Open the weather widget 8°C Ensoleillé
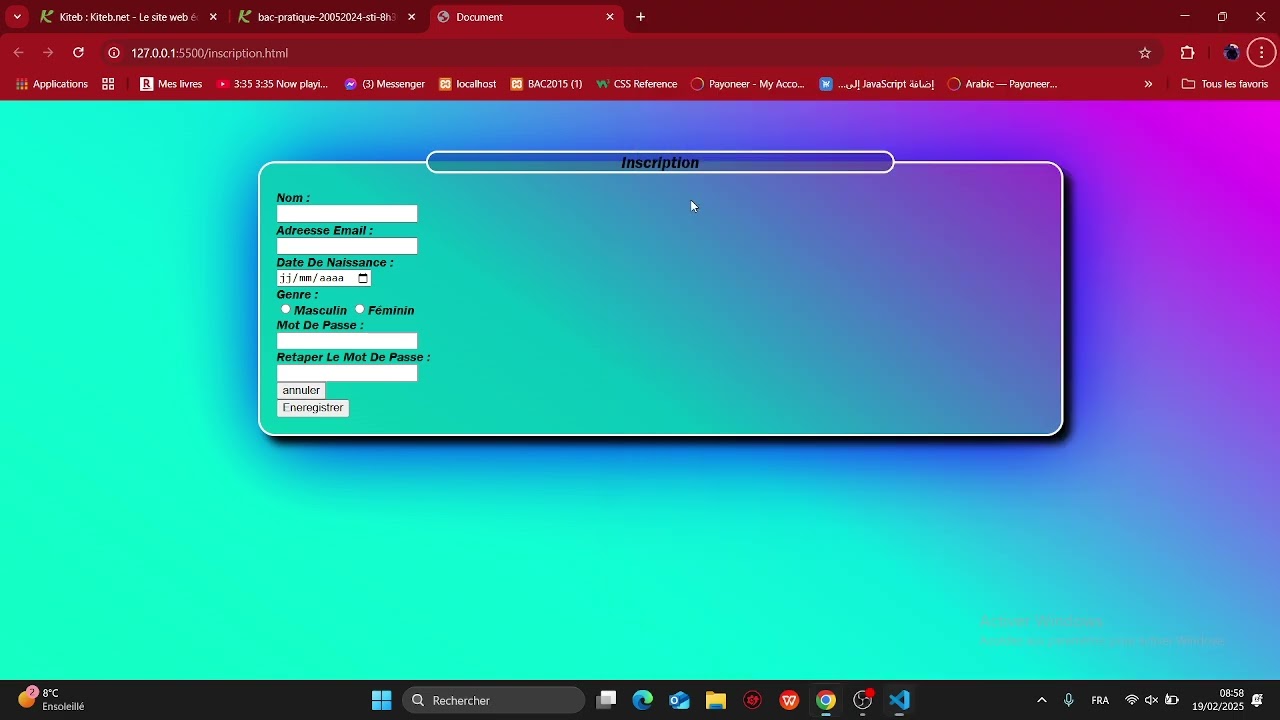The width and height of the screenshot is (1280, 720). click(x=52, y=700)
